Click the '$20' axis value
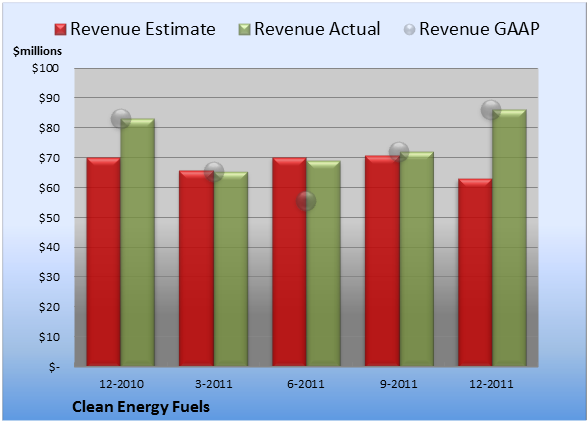Image resolution: width=588 pixels, height=422 pixels. tap(49, 307)
